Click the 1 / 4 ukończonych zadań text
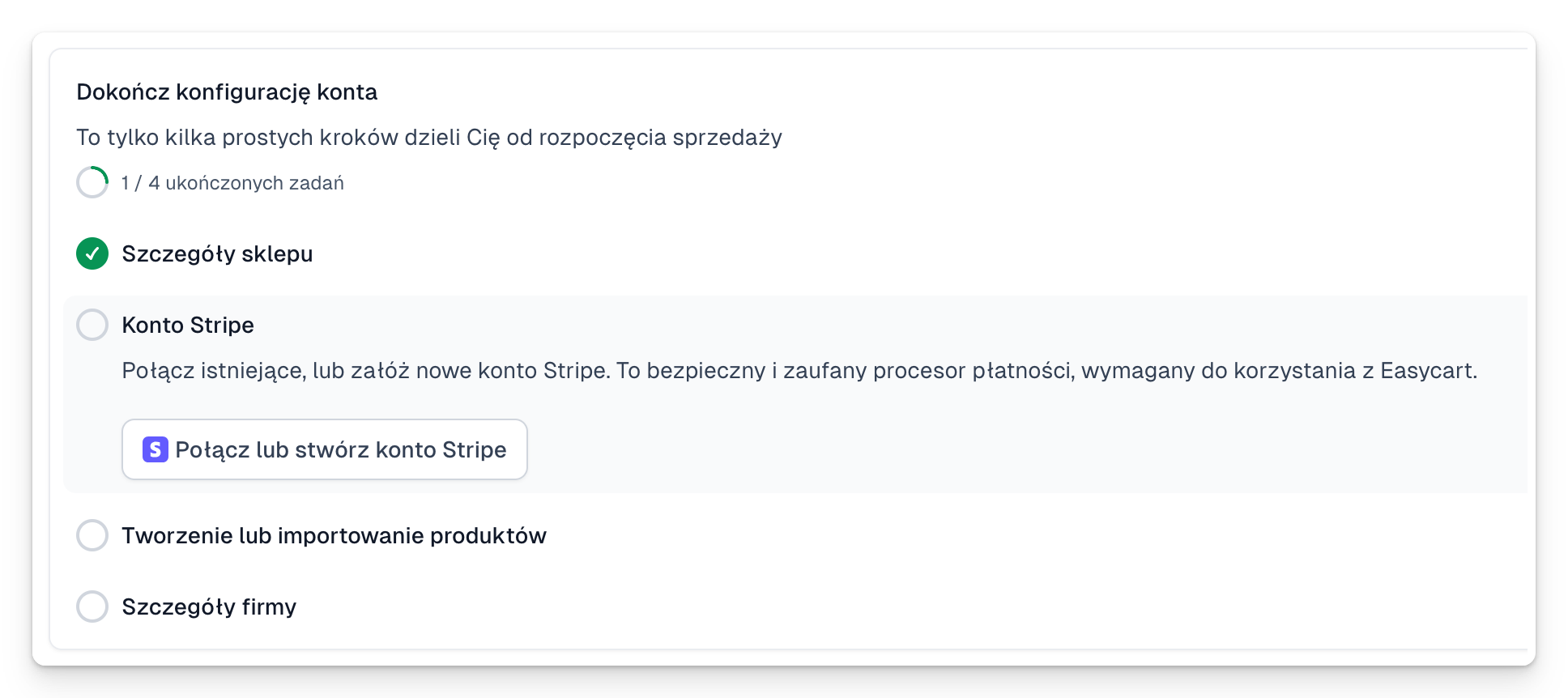1568x698 pixels. (232, 183)
